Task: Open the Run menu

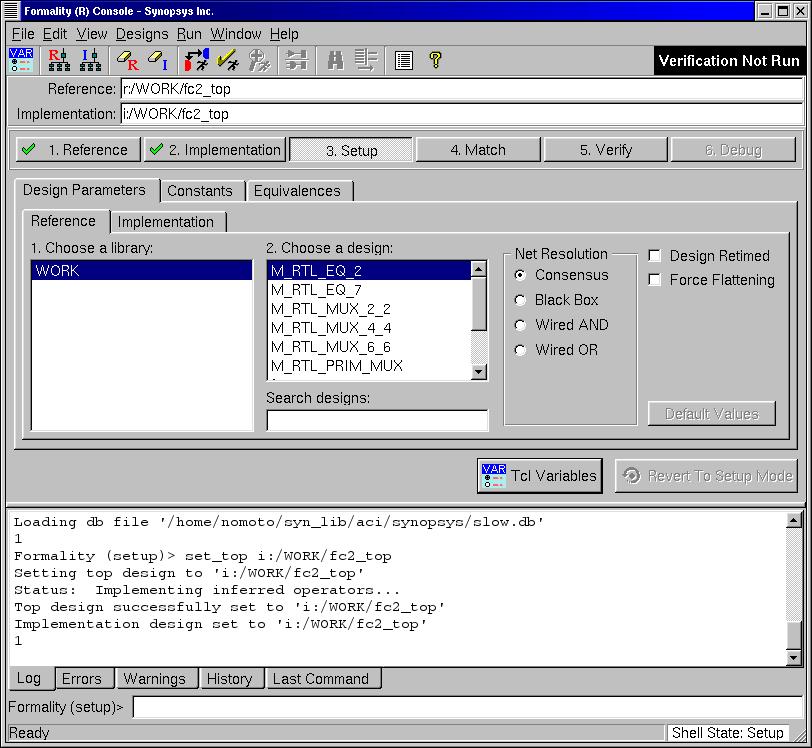Action: pyautogui.click(x=189, y=34)
